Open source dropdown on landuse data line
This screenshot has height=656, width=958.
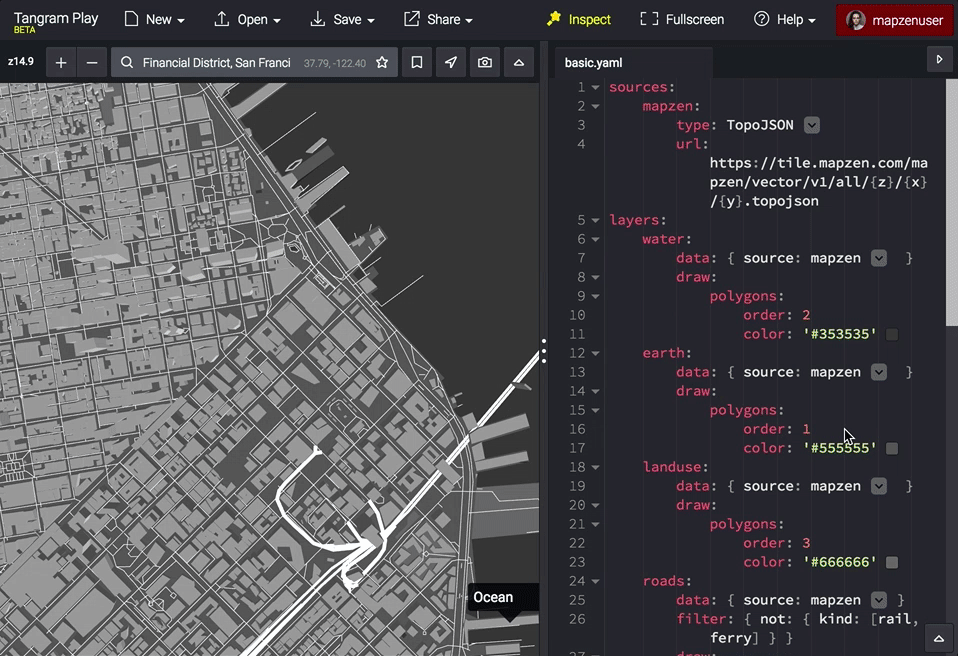coord(879,486)
